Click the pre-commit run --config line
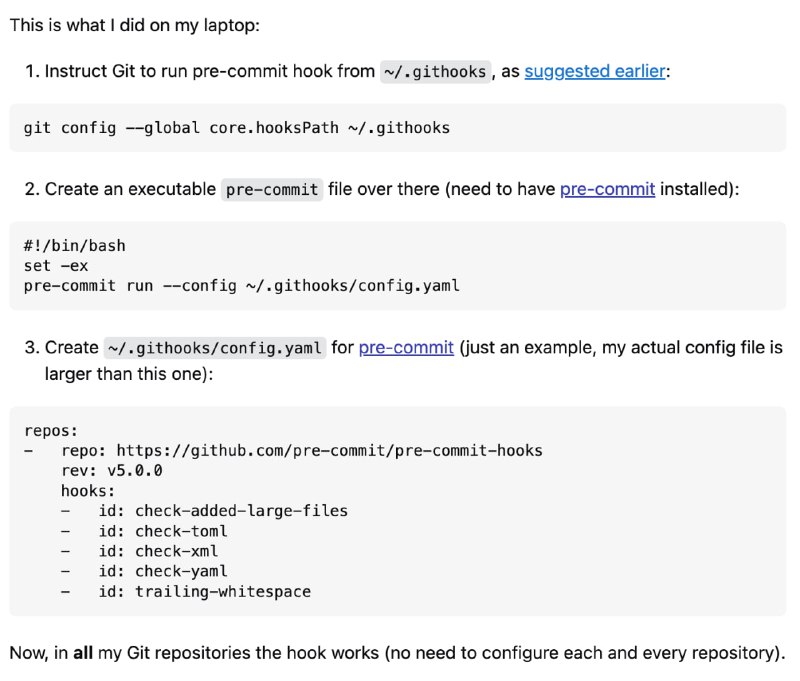This screenshot has height=681, width=800. (x=241, y=286)
